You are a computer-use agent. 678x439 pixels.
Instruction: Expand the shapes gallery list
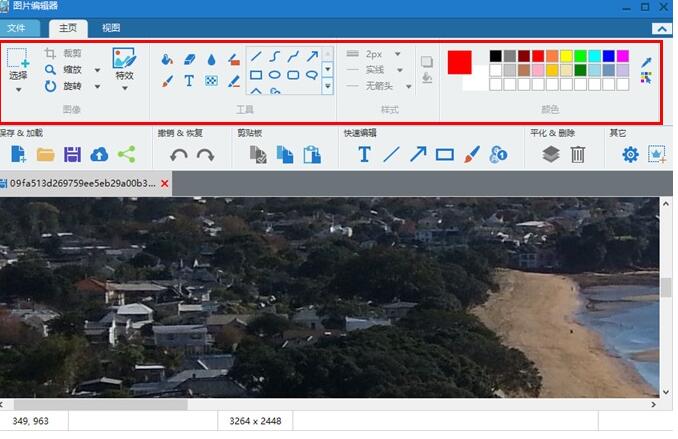coord(328,89)
